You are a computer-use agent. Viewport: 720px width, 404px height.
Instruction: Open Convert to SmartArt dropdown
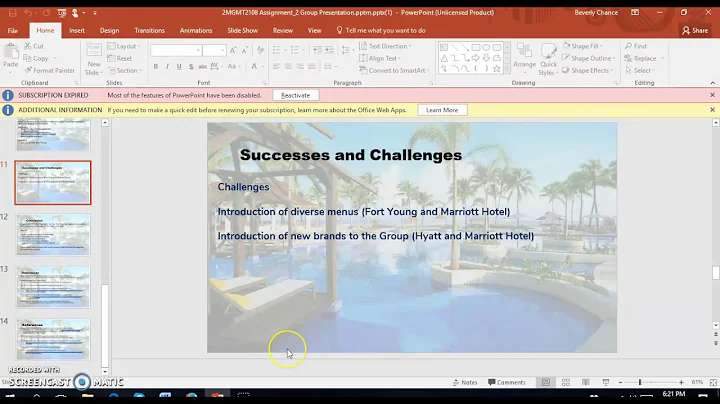click(394, 70)
